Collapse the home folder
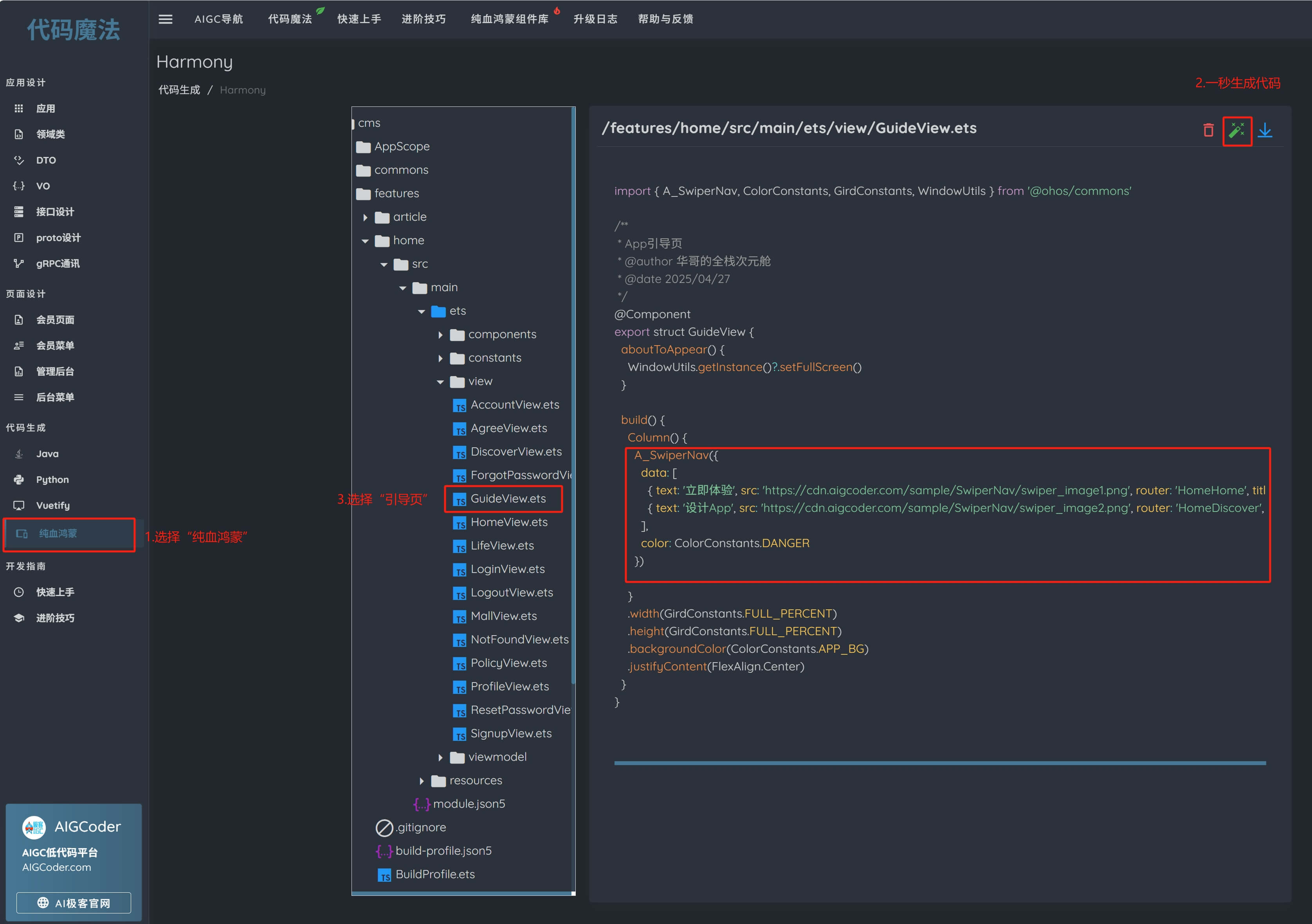 click(x=365, y=241)
